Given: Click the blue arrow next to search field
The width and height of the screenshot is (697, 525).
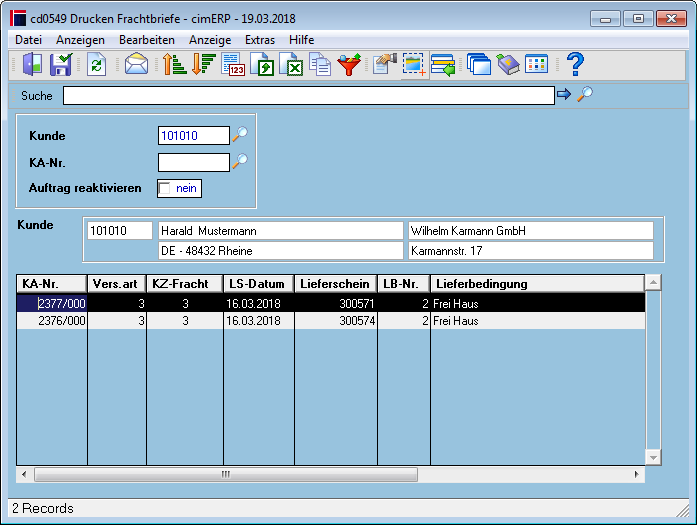Looking at the screenshot, I should (564, 94).
